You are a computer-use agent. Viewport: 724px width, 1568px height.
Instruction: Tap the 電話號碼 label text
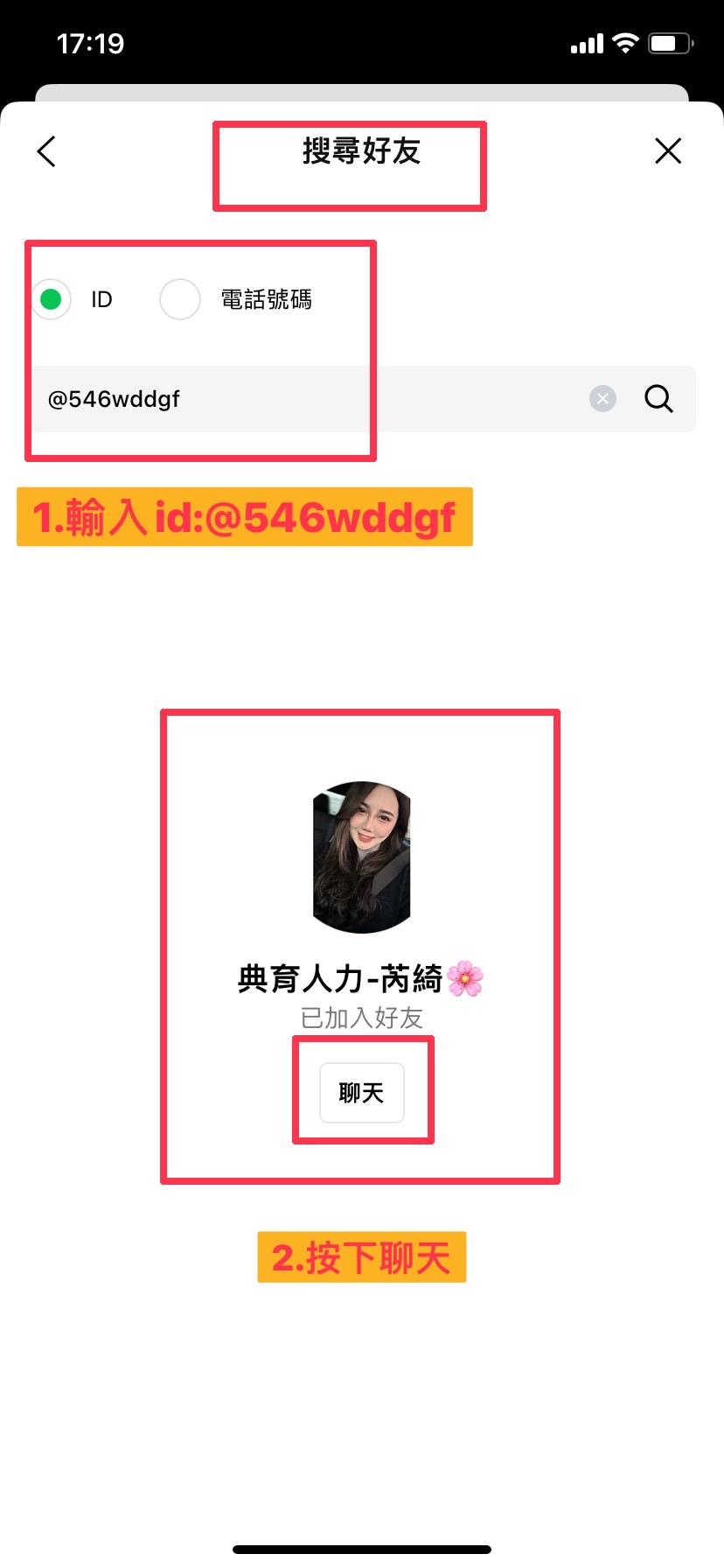pos(266,299)
